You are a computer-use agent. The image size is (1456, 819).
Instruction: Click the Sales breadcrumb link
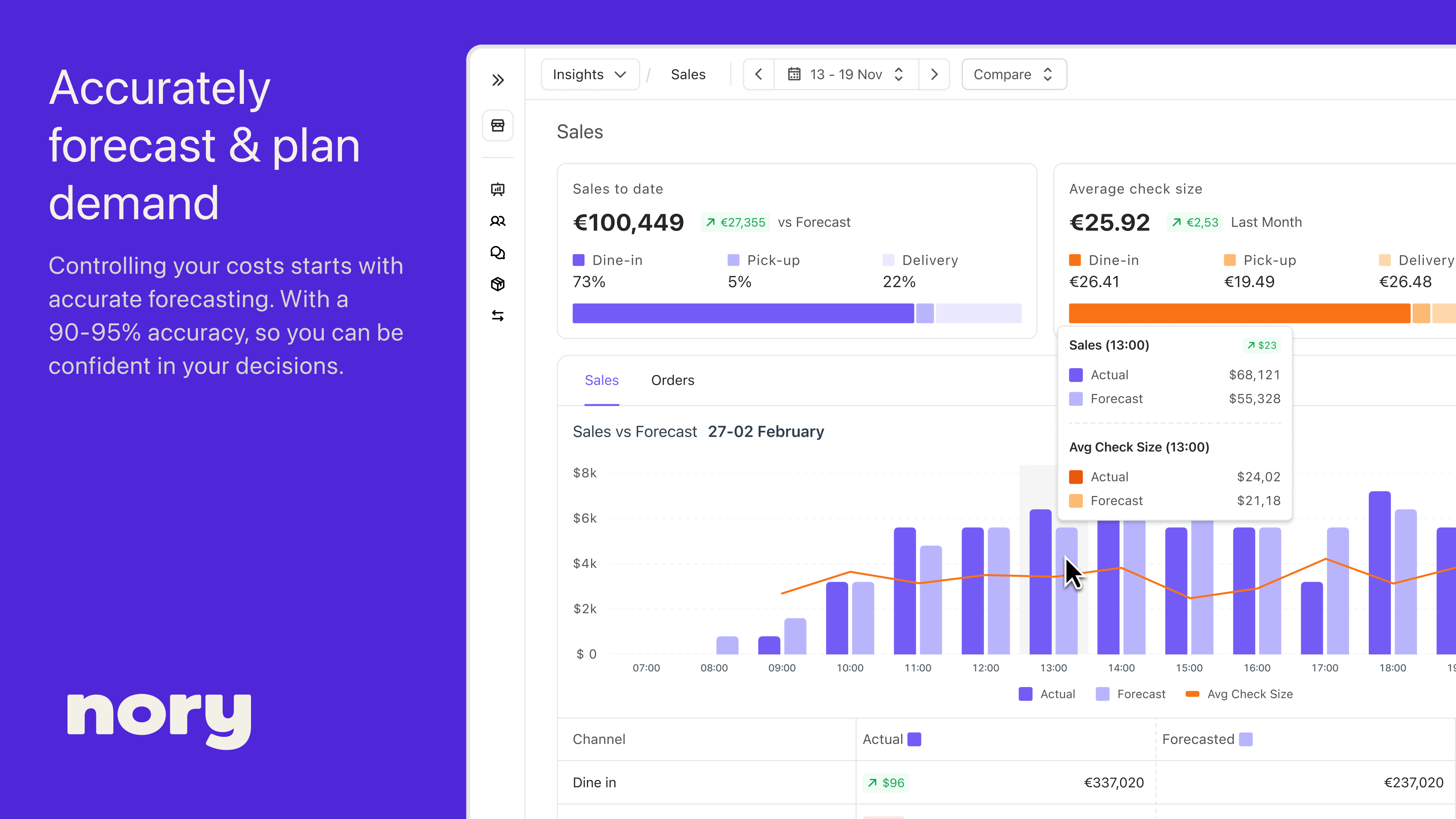click(x=688, y=74)
